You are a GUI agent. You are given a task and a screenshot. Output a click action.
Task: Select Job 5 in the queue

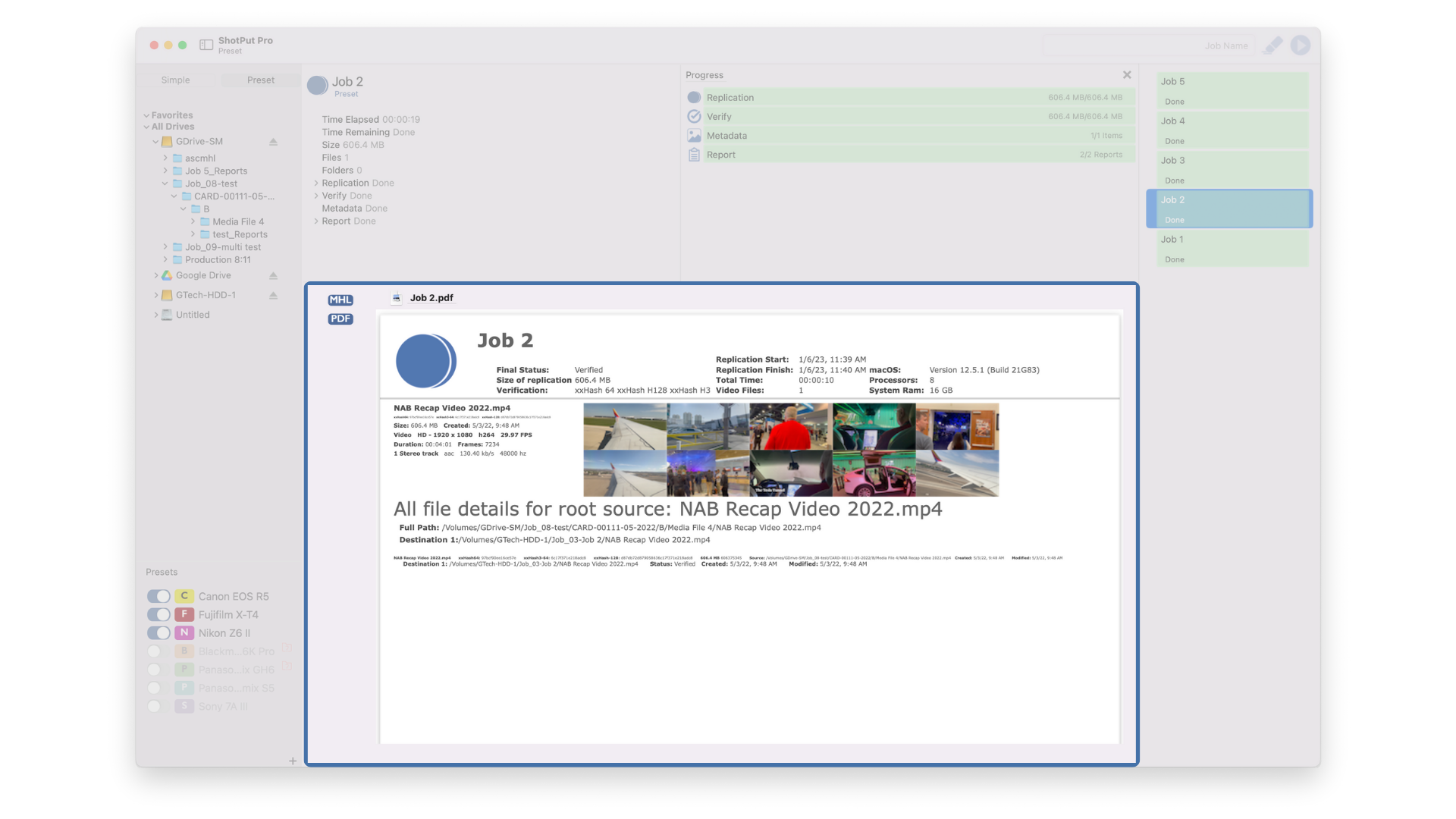pos(1232,91)
